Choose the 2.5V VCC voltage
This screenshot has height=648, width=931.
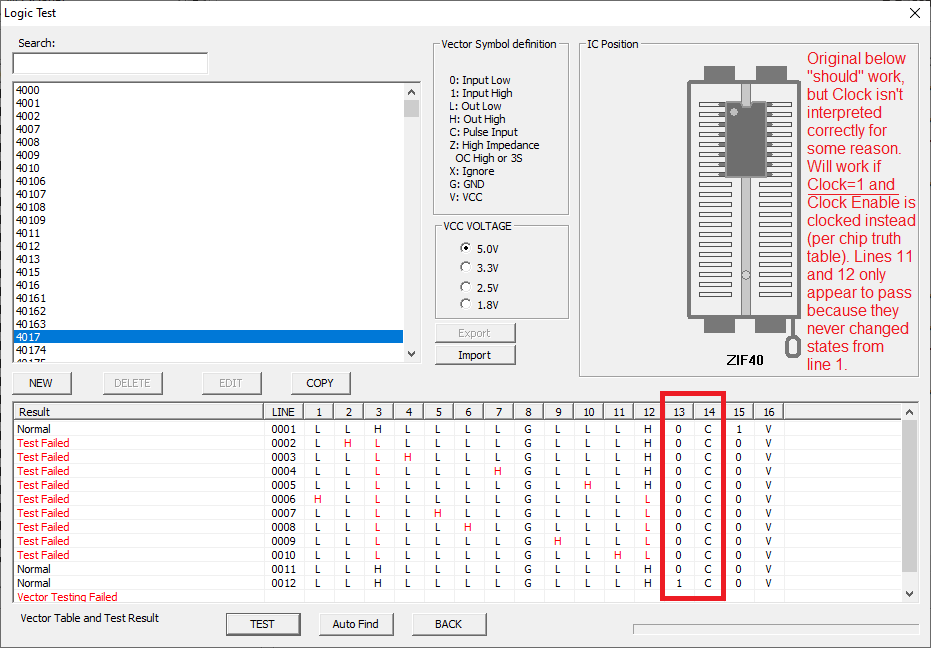click(x=466, y=287)
